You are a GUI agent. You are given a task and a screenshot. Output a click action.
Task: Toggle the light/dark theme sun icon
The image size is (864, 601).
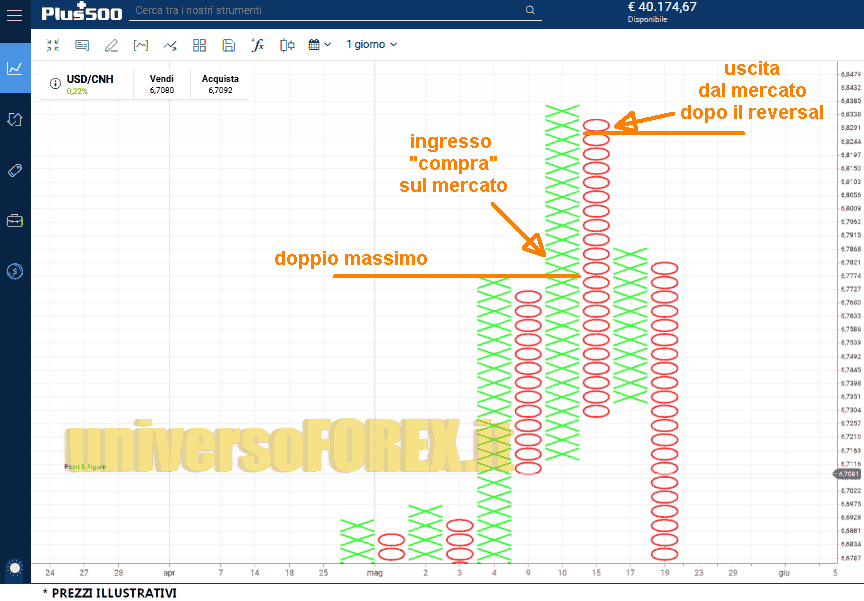pyautogui.click(x=15, y=569)
